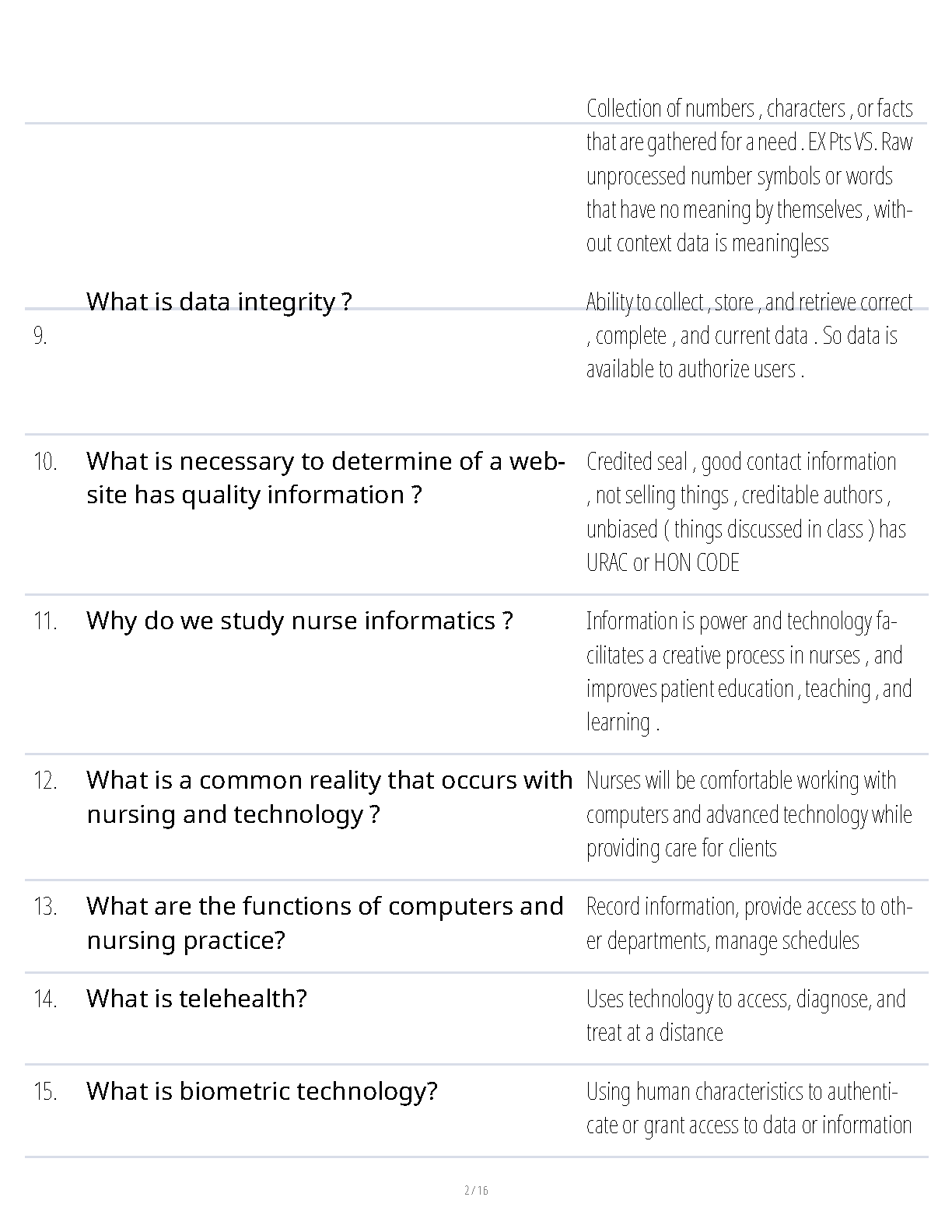Click the answer starting 'Collection of numbers'

(750, 175)
